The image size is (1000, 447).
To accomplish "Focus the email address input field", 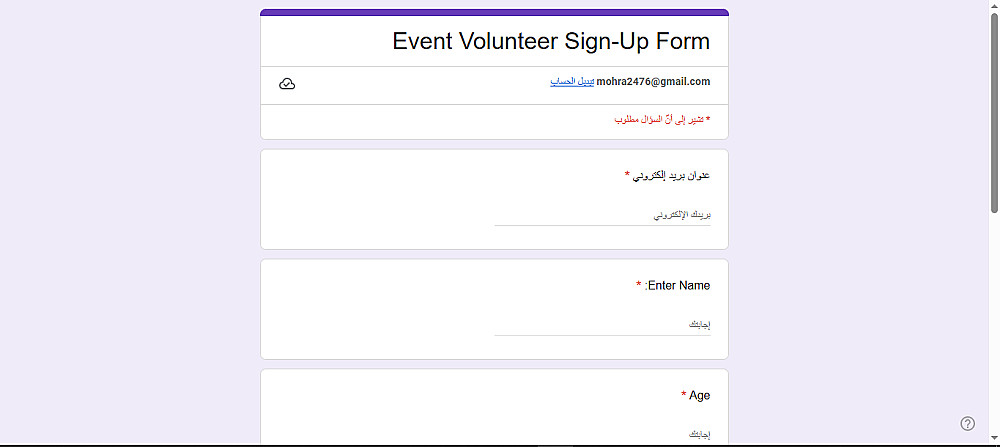I will (x=602, y=215).
